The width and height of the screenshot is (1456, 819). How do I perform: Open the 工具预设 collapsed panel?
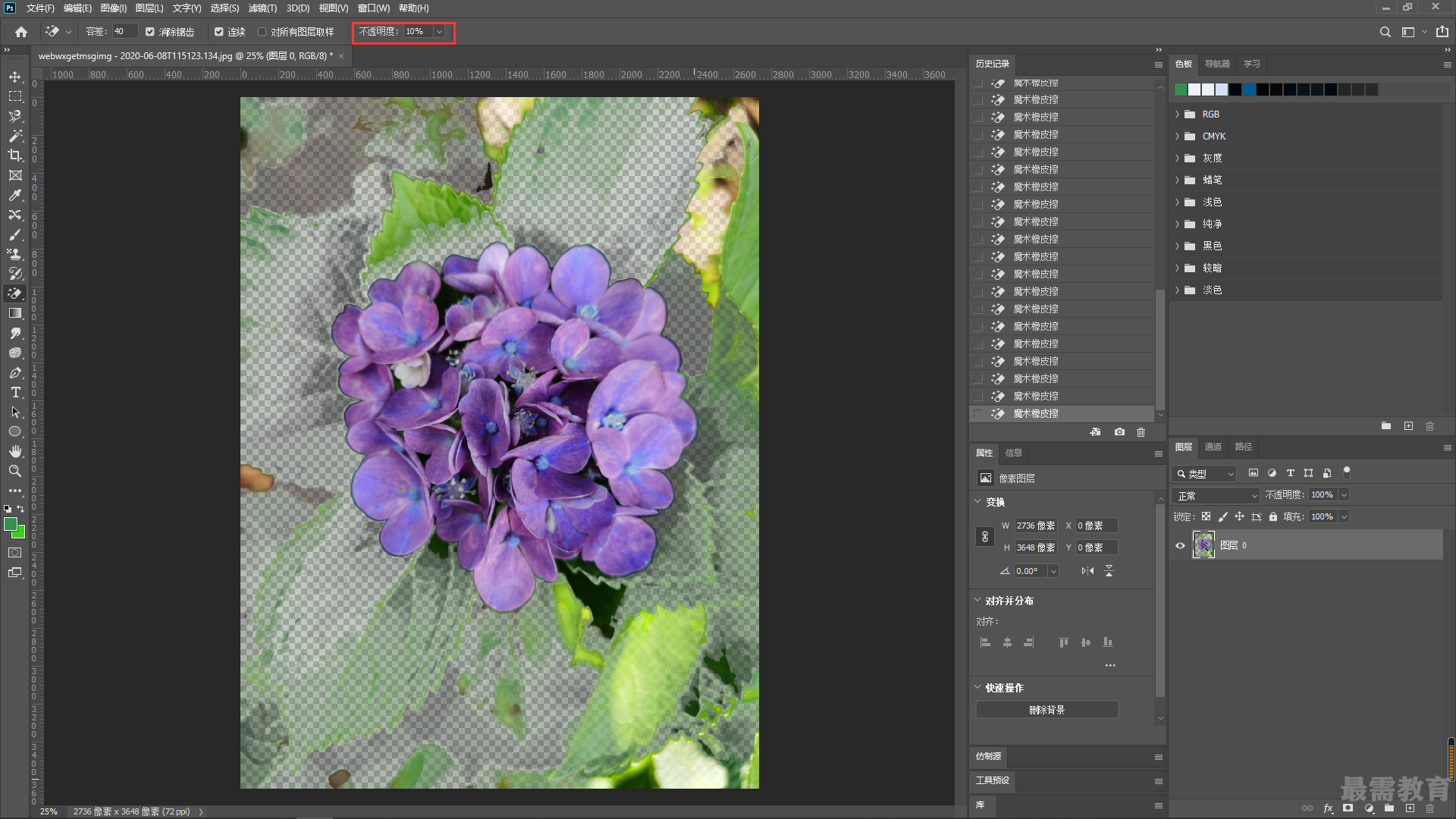click(x=992, y=780)
